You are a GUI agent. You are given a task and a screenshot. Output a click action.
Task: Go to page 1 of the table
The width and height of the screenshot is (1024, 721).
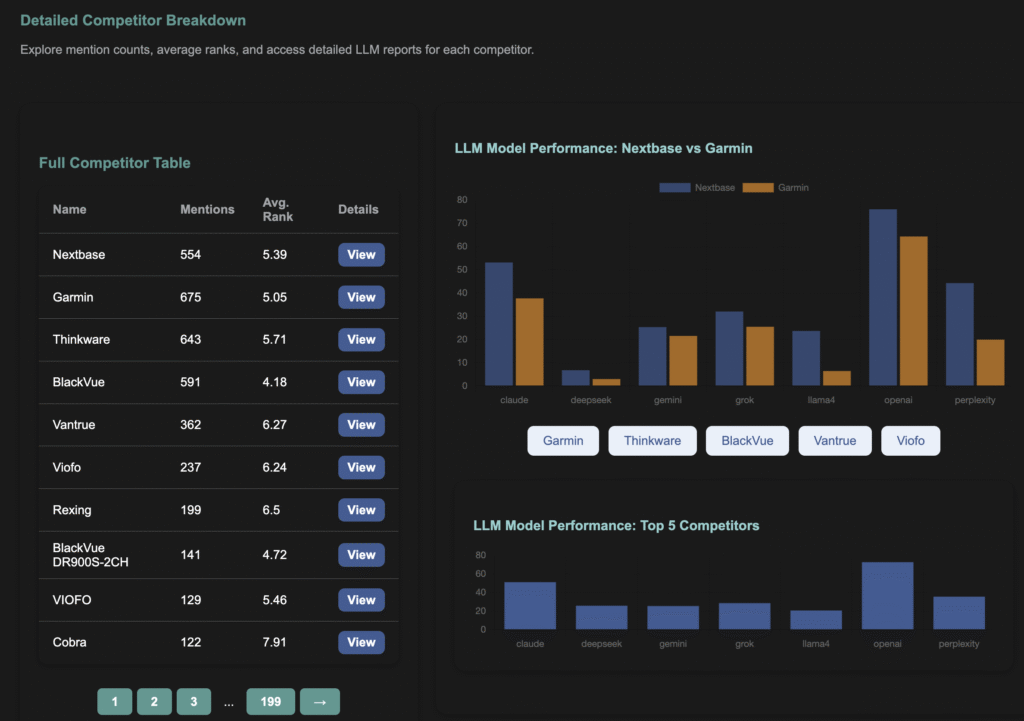[115, 701]
